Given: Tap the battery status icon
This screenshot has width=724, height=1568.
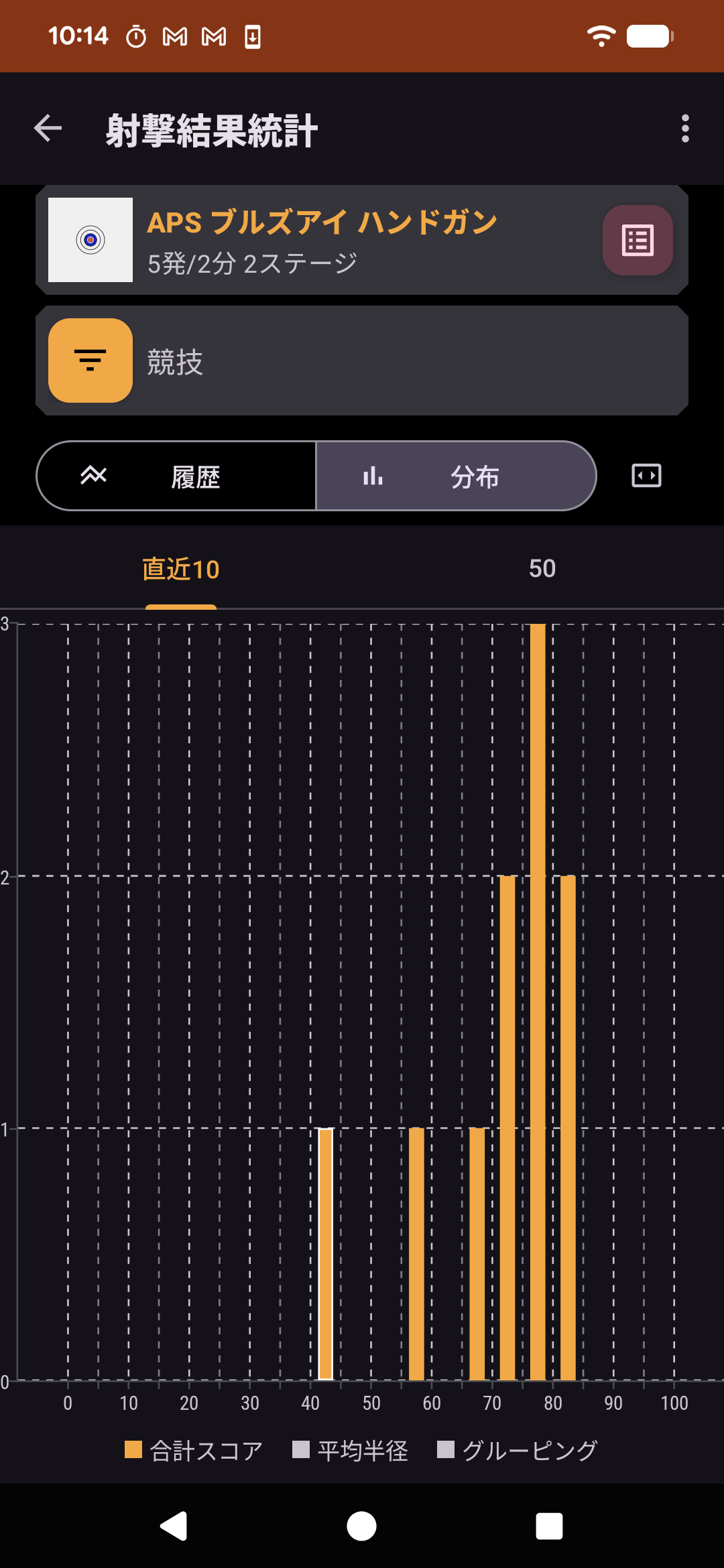Looking at the screenshot, I should pyautogui.click(x=650, y=36).
